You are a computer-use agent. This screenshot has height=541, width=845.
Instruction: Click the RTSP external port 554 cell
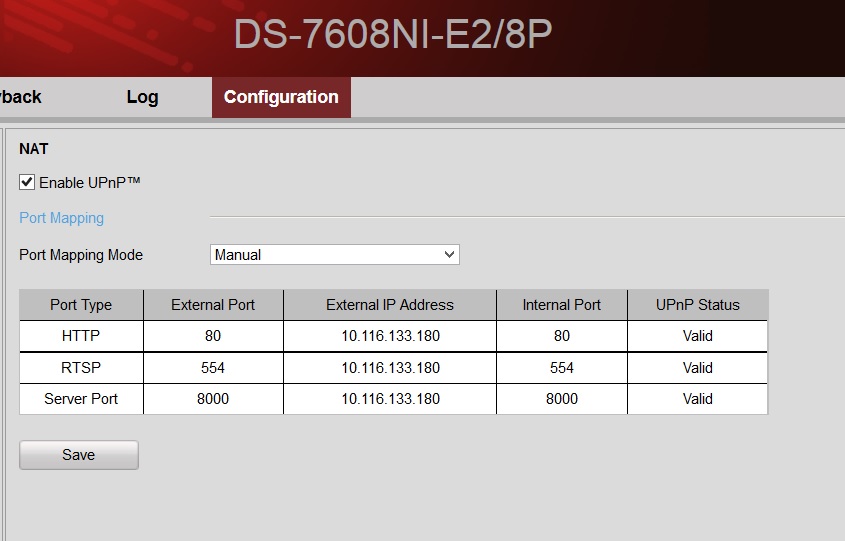point(213,367)
